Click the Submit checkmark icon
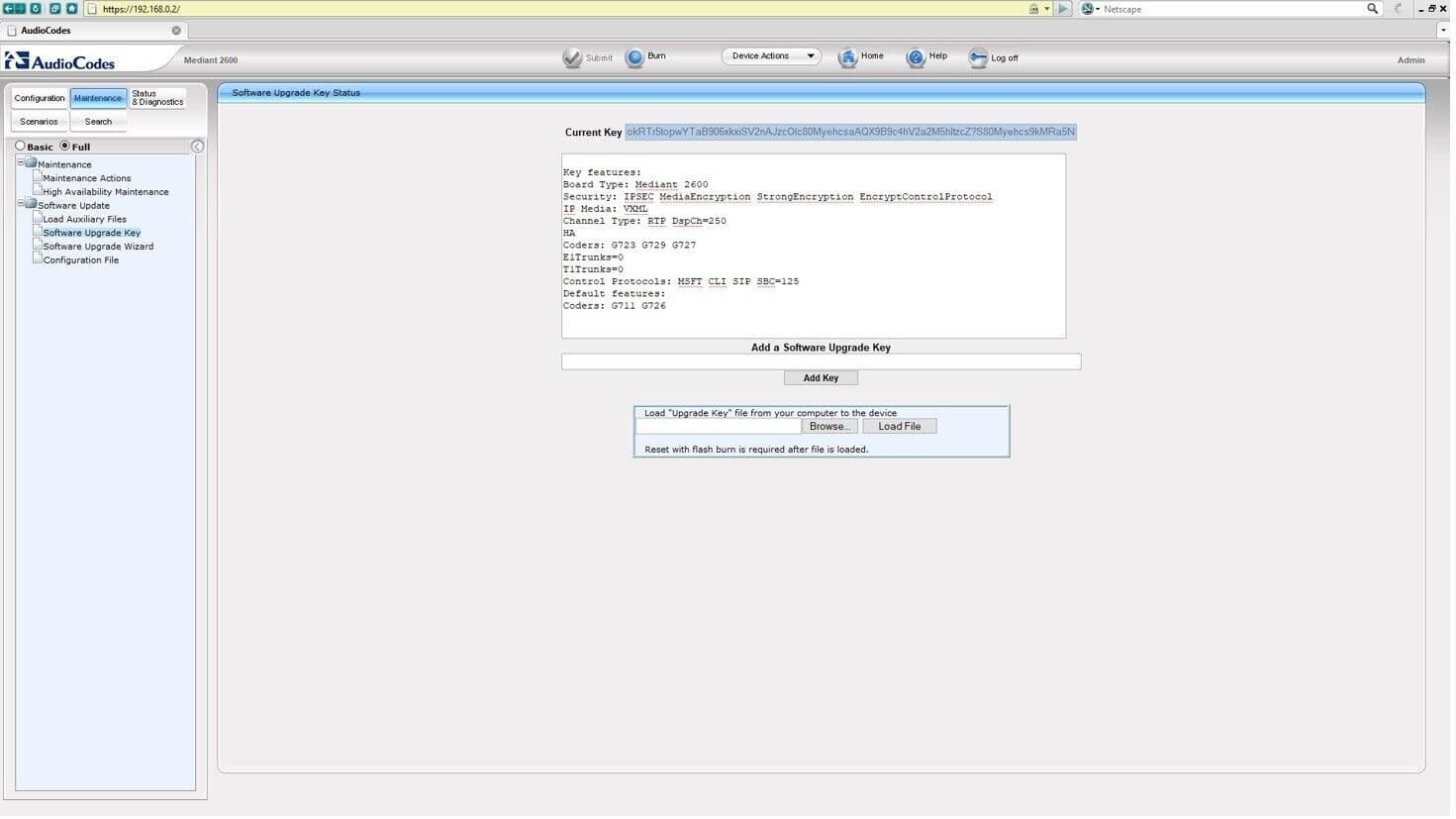The height and width of the screenshot is (819, 1456). coord(573,57)
